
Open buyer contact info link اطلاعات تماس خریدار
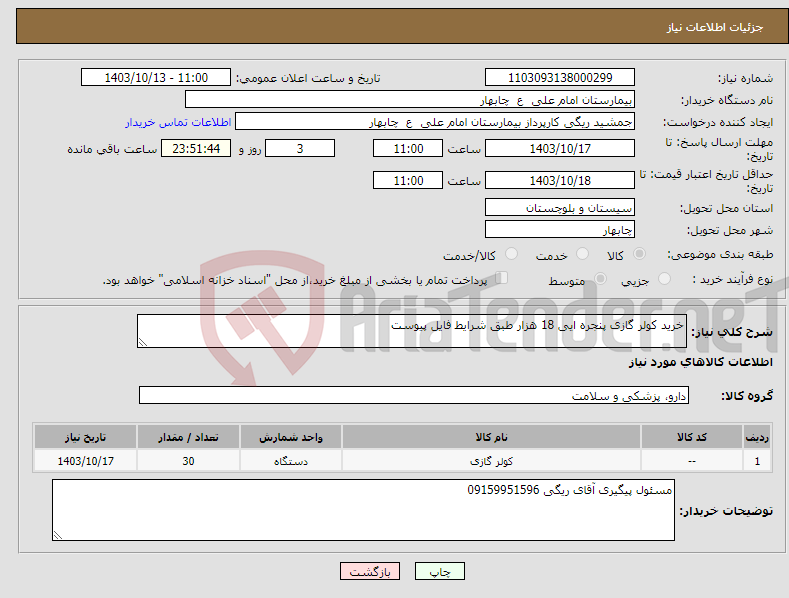pyautogui.click(x=178, y=122)
